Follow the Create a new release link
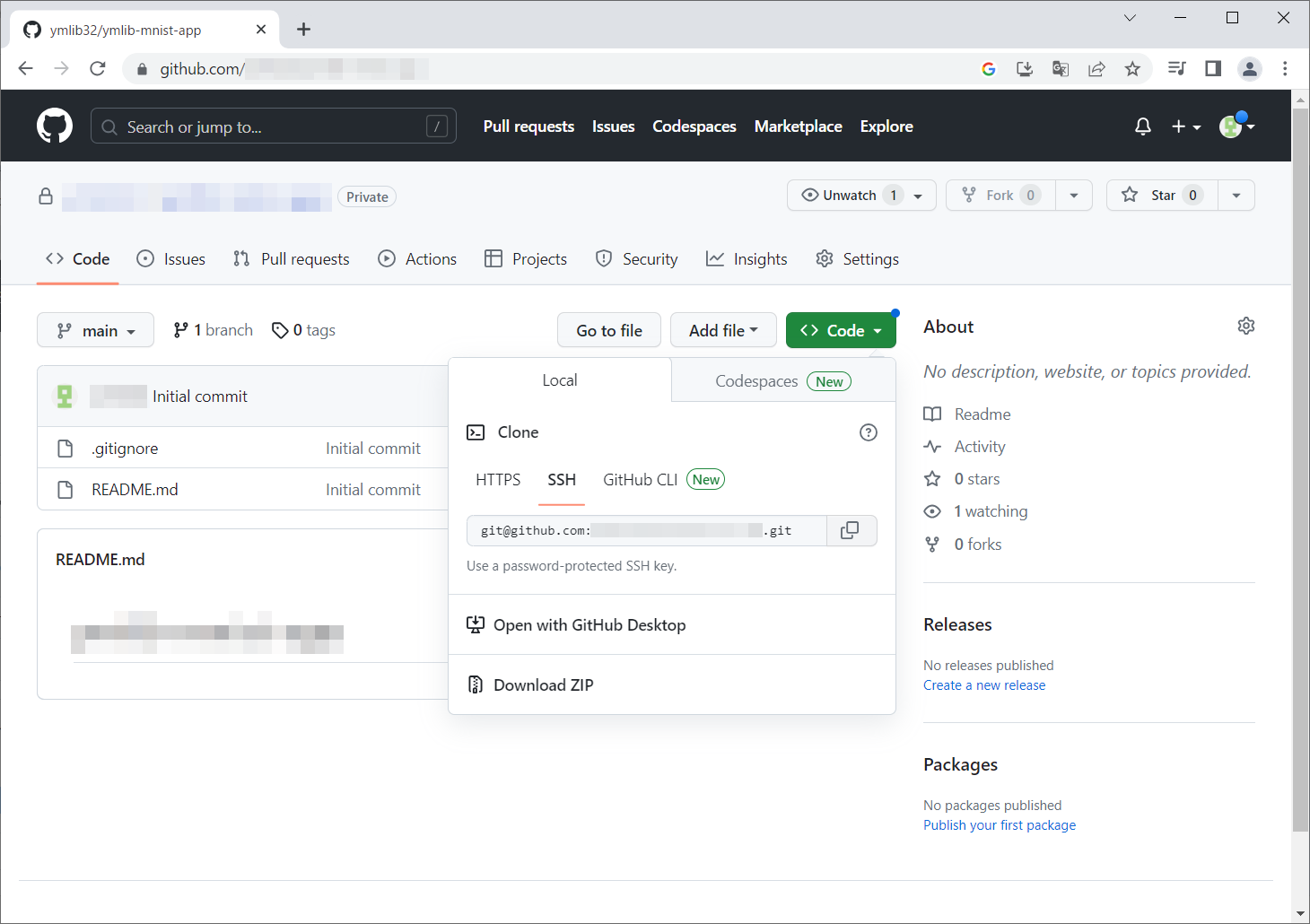The width and height of the screenshot is (1310, 924). (984, 685)
